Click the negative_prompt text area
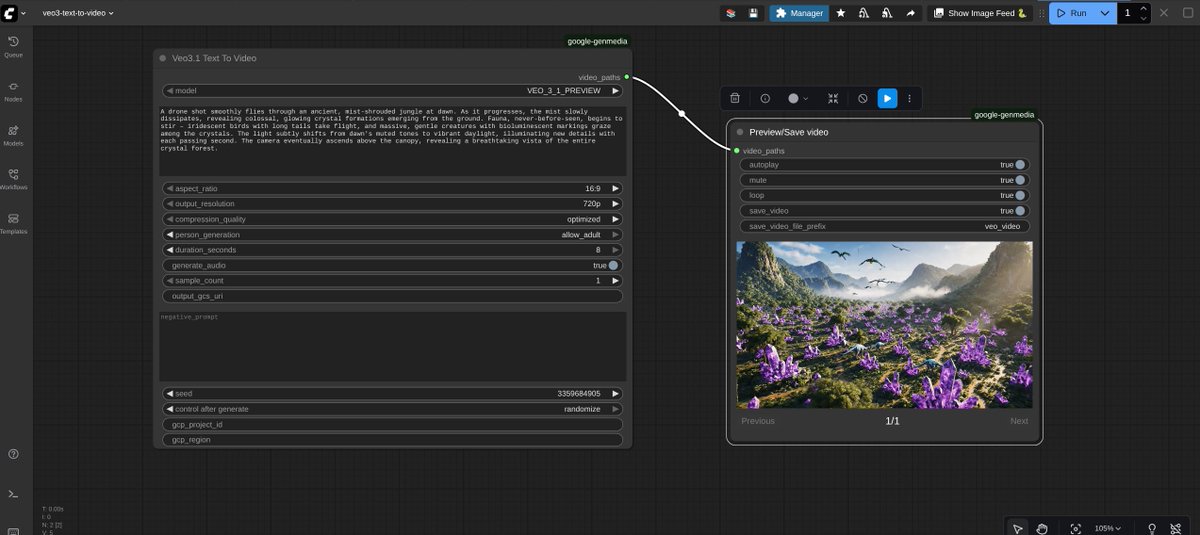The width and height of the screenshot is (1200, 535). tap(392, 346)
